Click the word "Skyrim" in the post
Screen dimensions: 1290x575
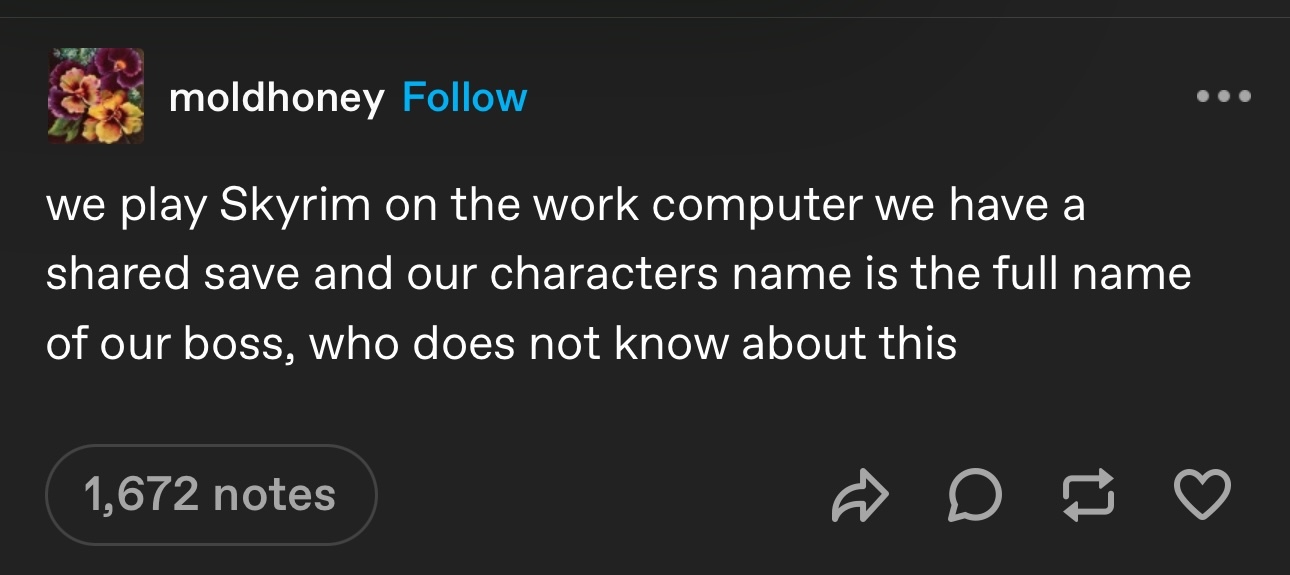coord(280,206)
